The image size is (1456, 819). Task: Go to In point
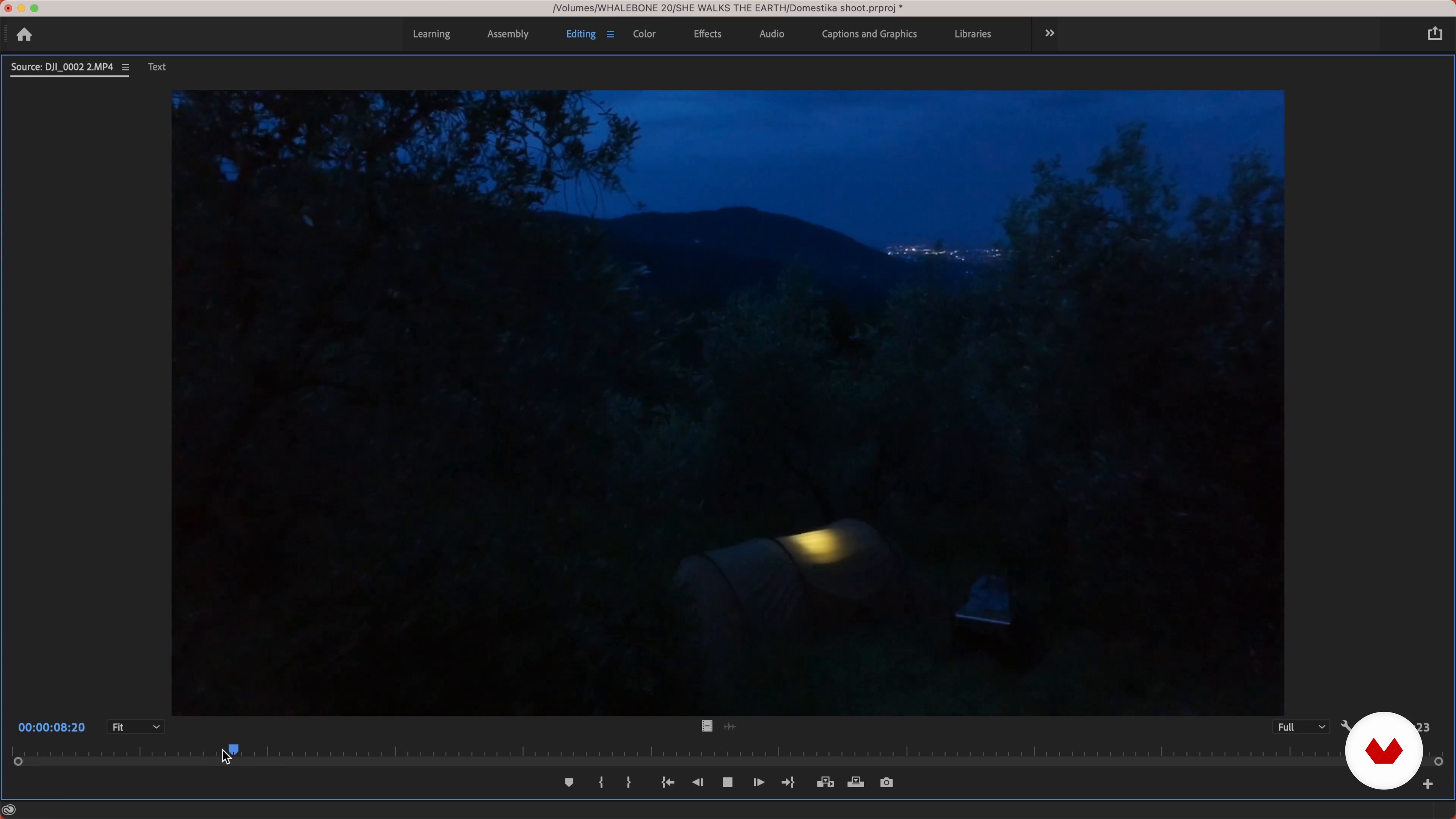coord(667,783)
